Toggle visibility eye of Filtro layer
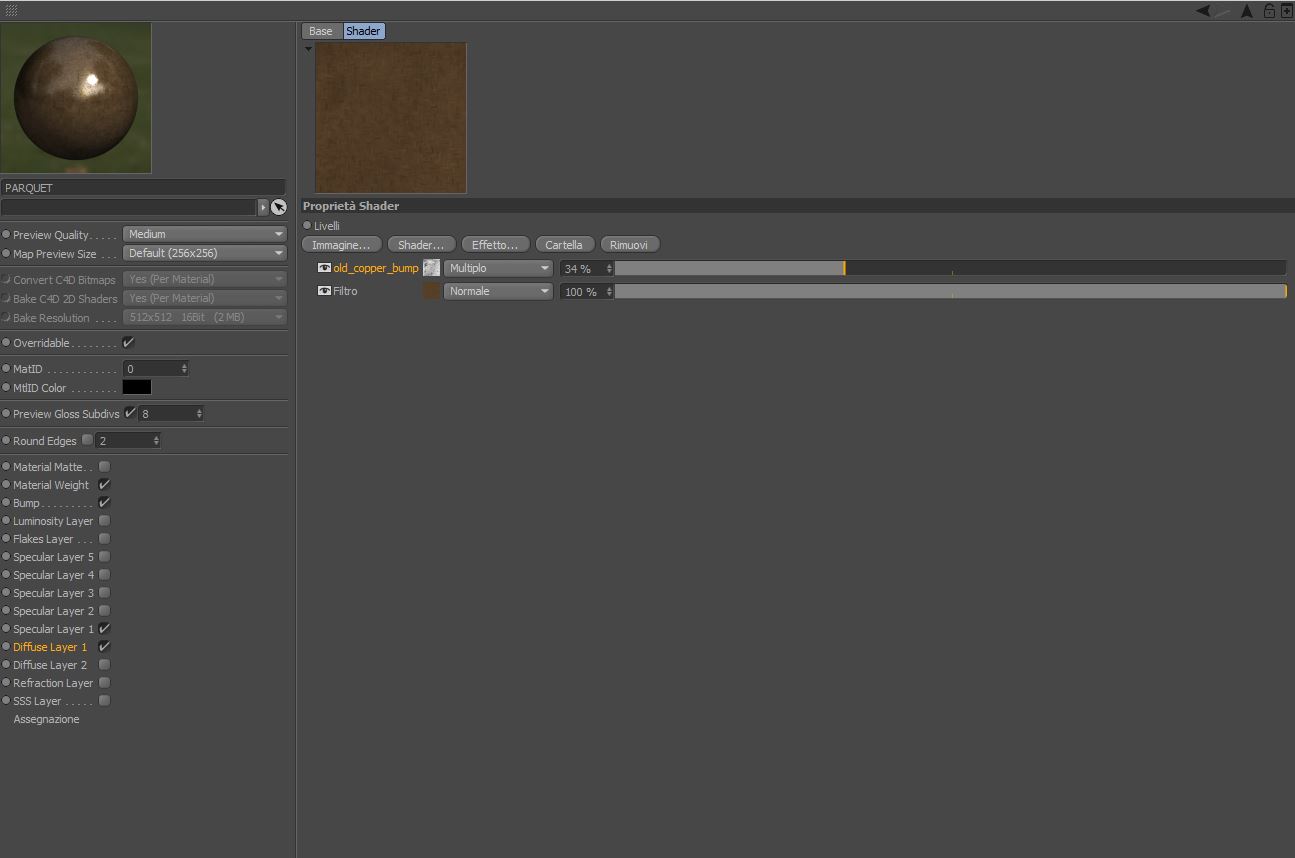 (x=324, y=291)
